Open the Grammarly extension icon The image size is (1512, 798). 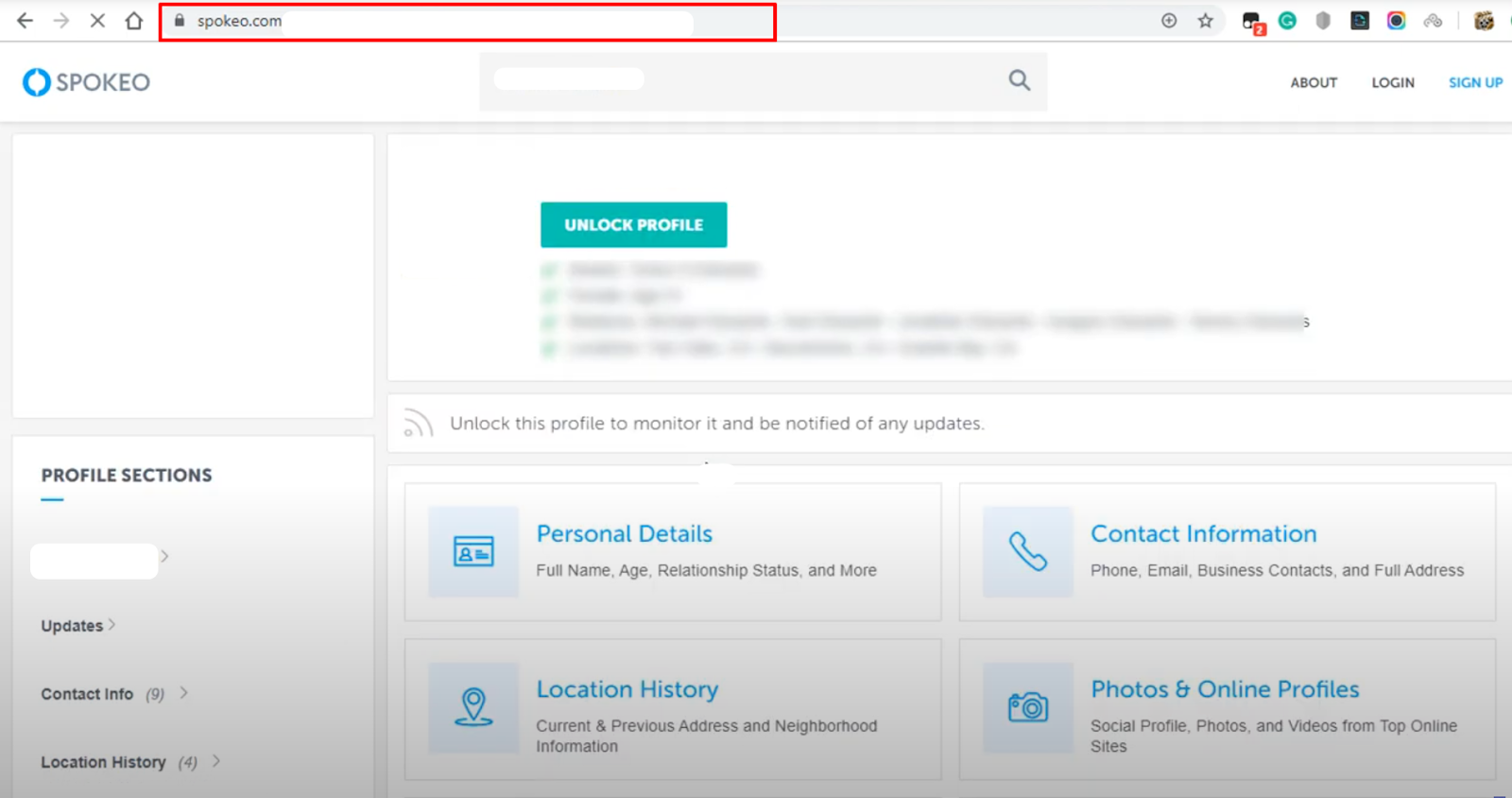tap(1287, 21)
